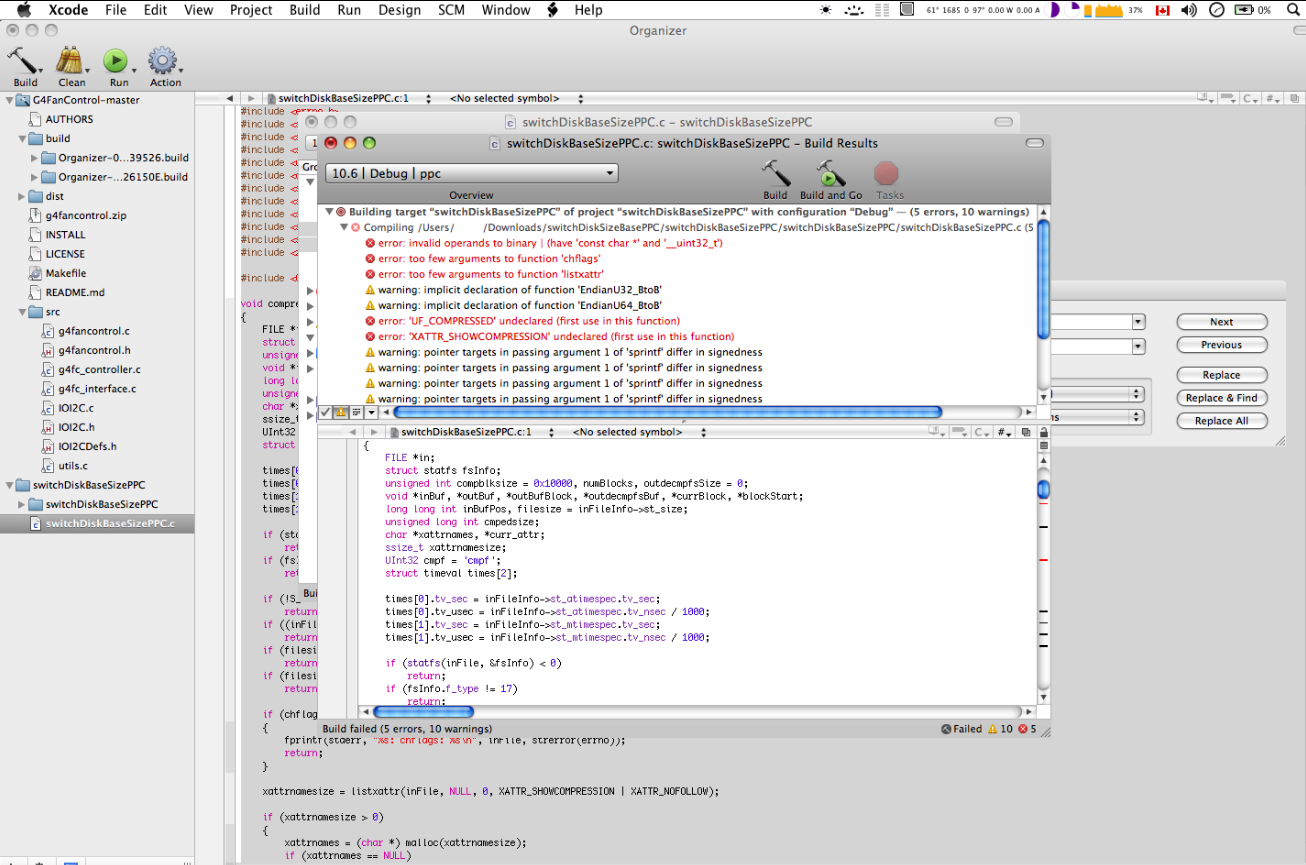
Task: Click the editor lock icon
Action: (x=1044, y=432)
